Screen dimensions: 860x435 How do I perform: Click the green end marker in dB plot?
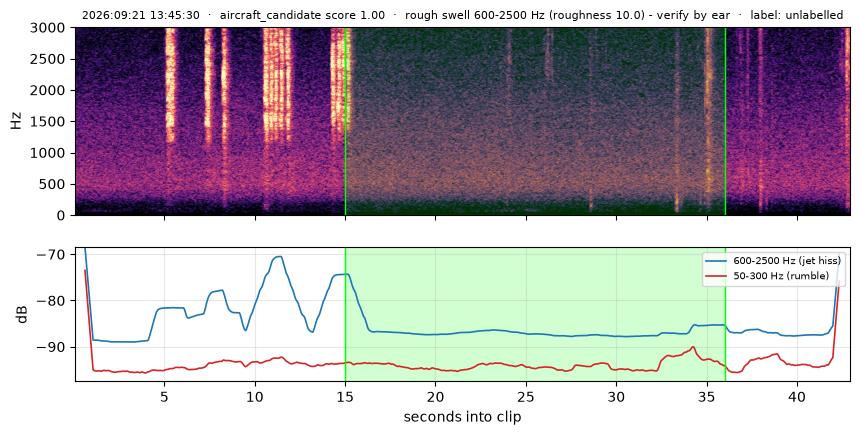pyautogui.click(x=725, y=314)
